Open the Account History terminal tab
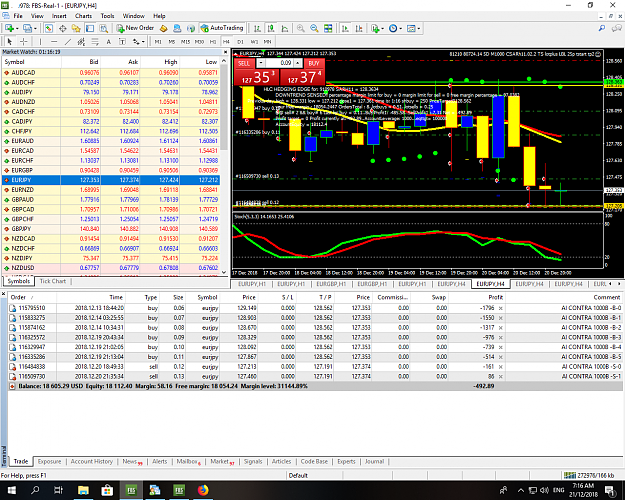 [92, 461]
